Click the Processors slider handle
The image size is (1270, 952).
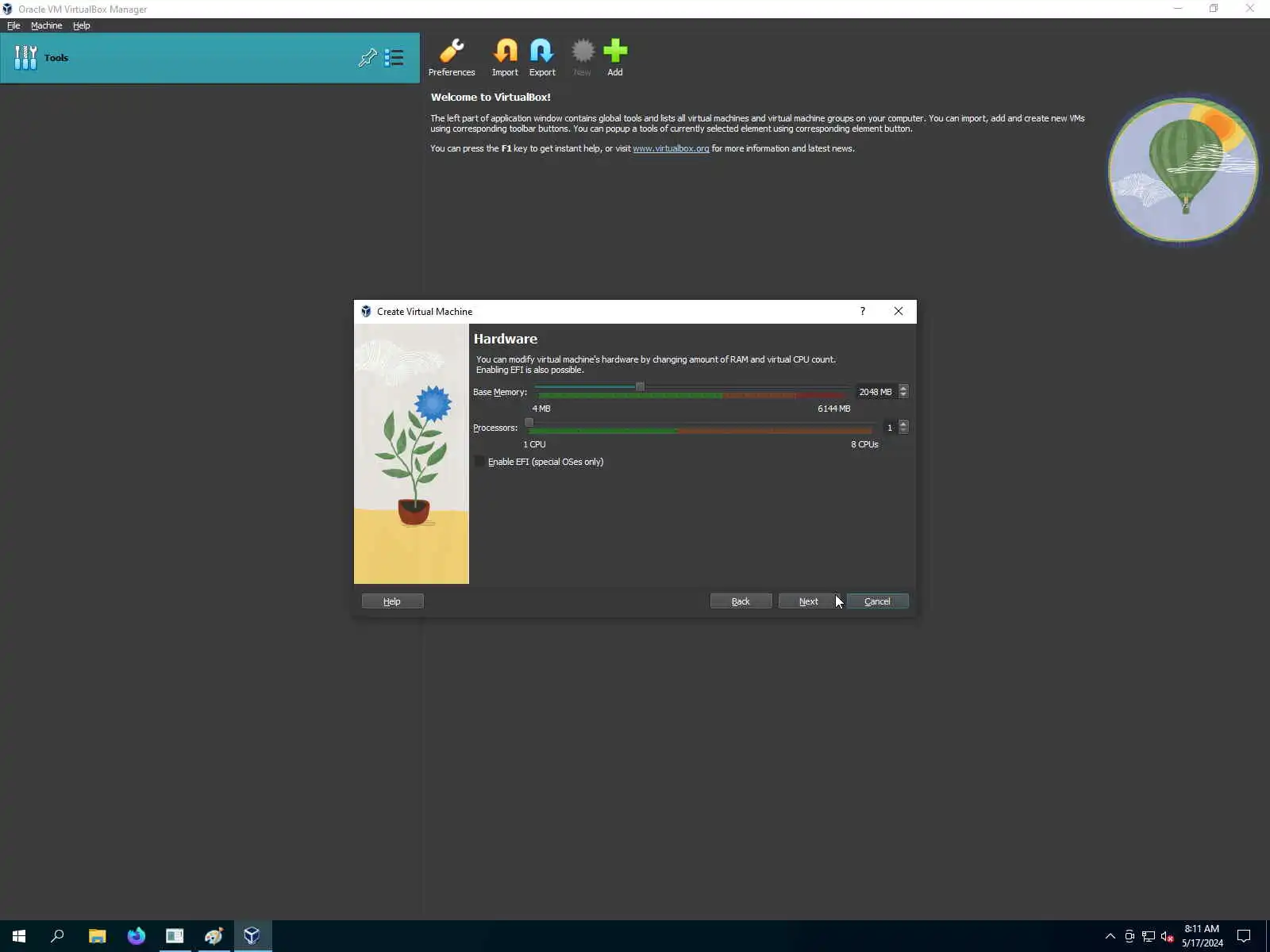[x=529, y=423]
